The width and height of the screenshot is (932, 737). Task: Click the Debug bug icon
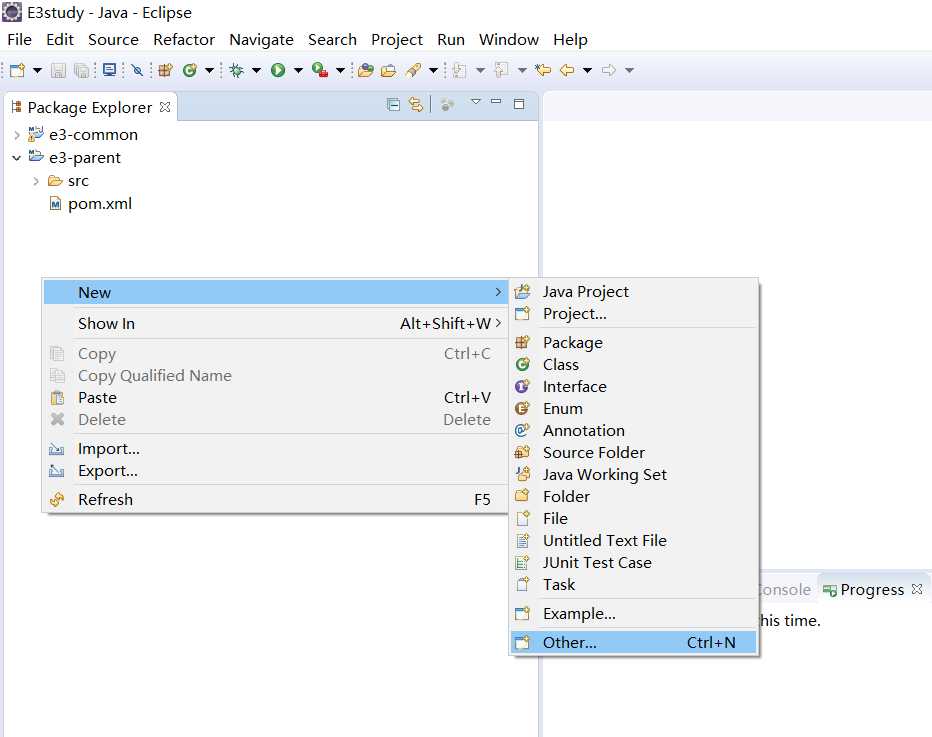(237, 70)
